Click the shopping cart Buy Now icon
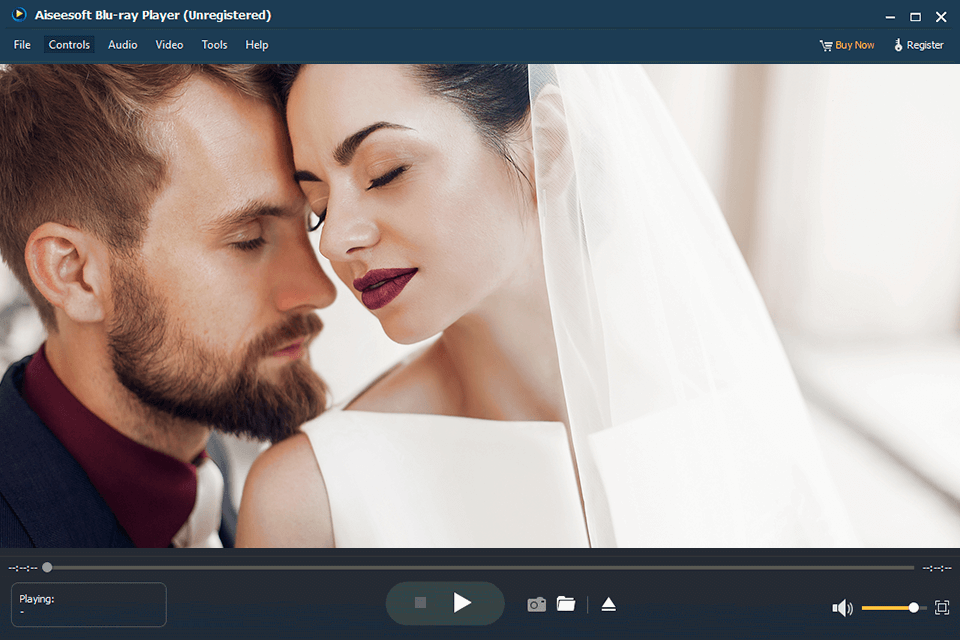The image size is (960, 640). (x=826, y=45)
